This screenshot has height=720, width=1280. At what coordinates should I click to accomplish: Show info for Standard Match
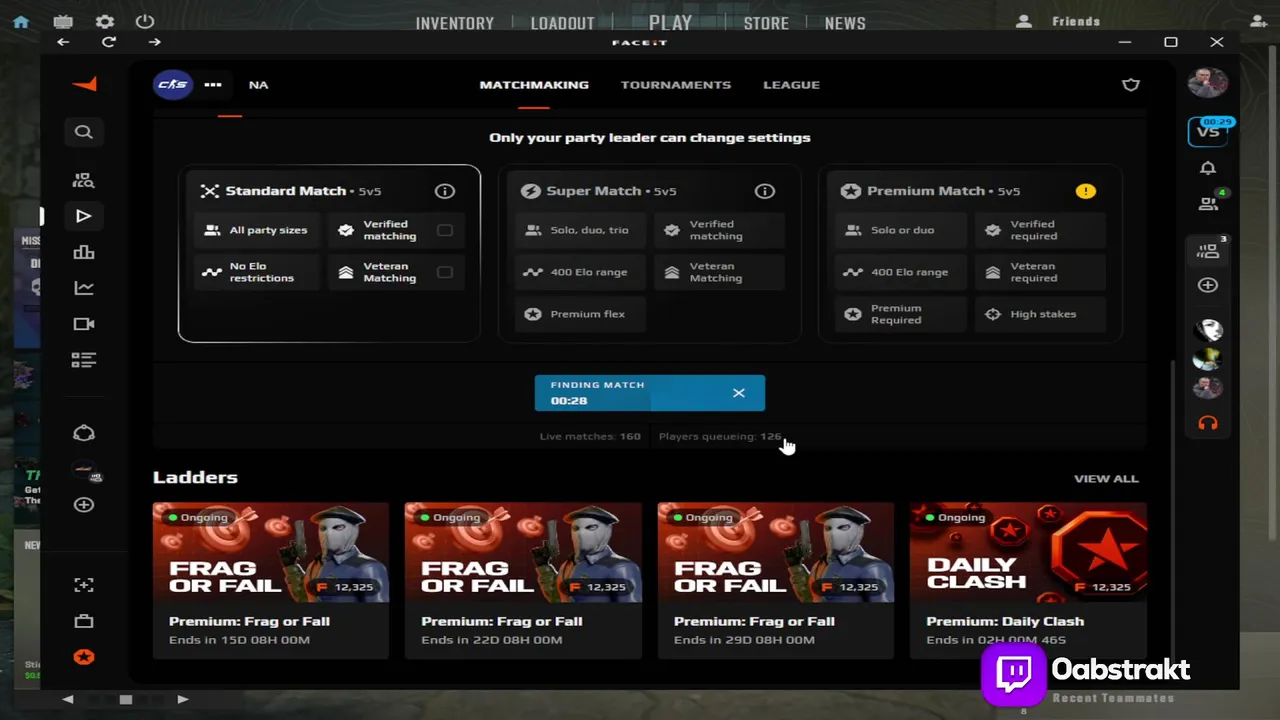[x=445, y=191]
